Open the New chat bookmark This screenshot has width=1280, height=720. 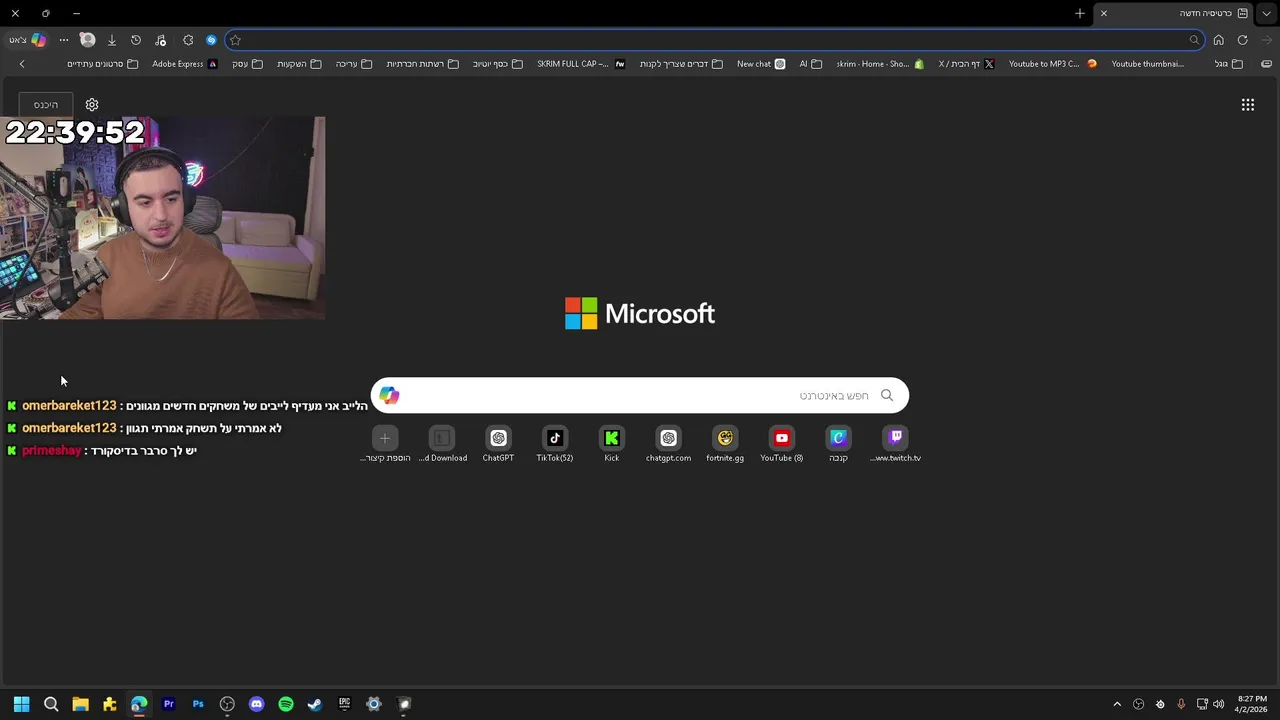pos(760,64)
